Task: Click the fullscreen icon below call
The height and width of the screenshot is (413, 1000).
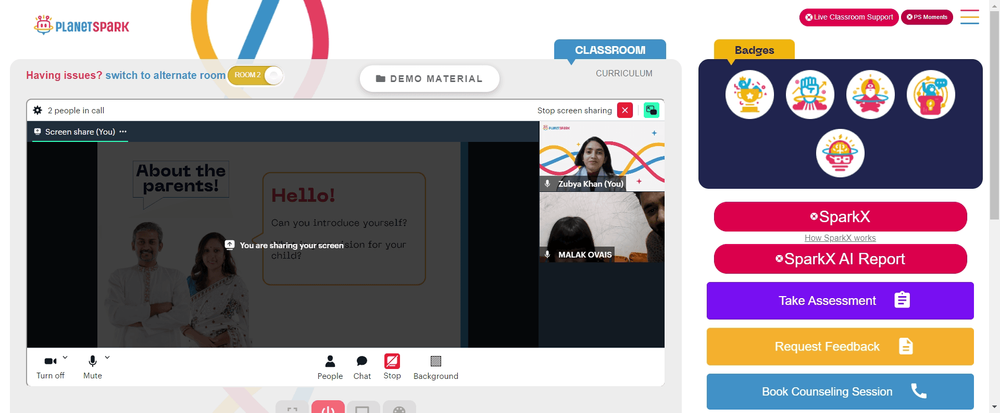Action: pyautogui.click(x=292, y=407)
